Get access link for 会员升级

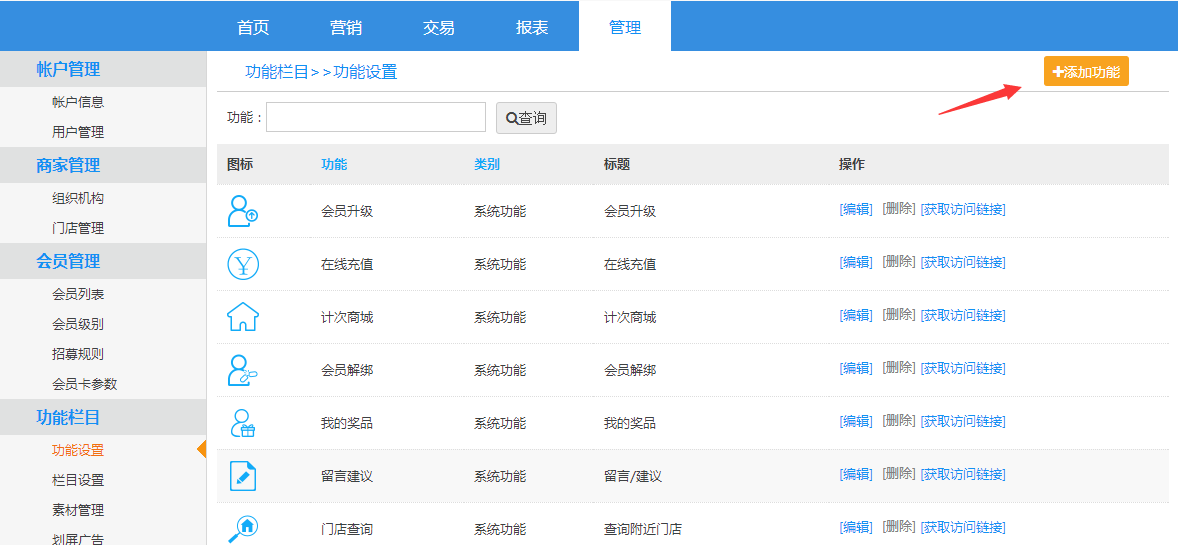tap(963, 210)
